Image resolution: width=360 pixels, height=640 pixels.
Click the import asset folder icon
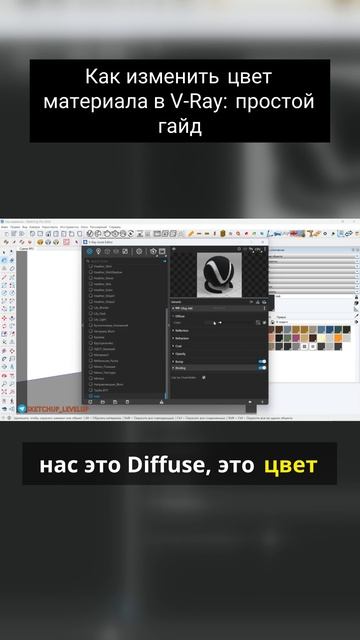pos(102,402)
